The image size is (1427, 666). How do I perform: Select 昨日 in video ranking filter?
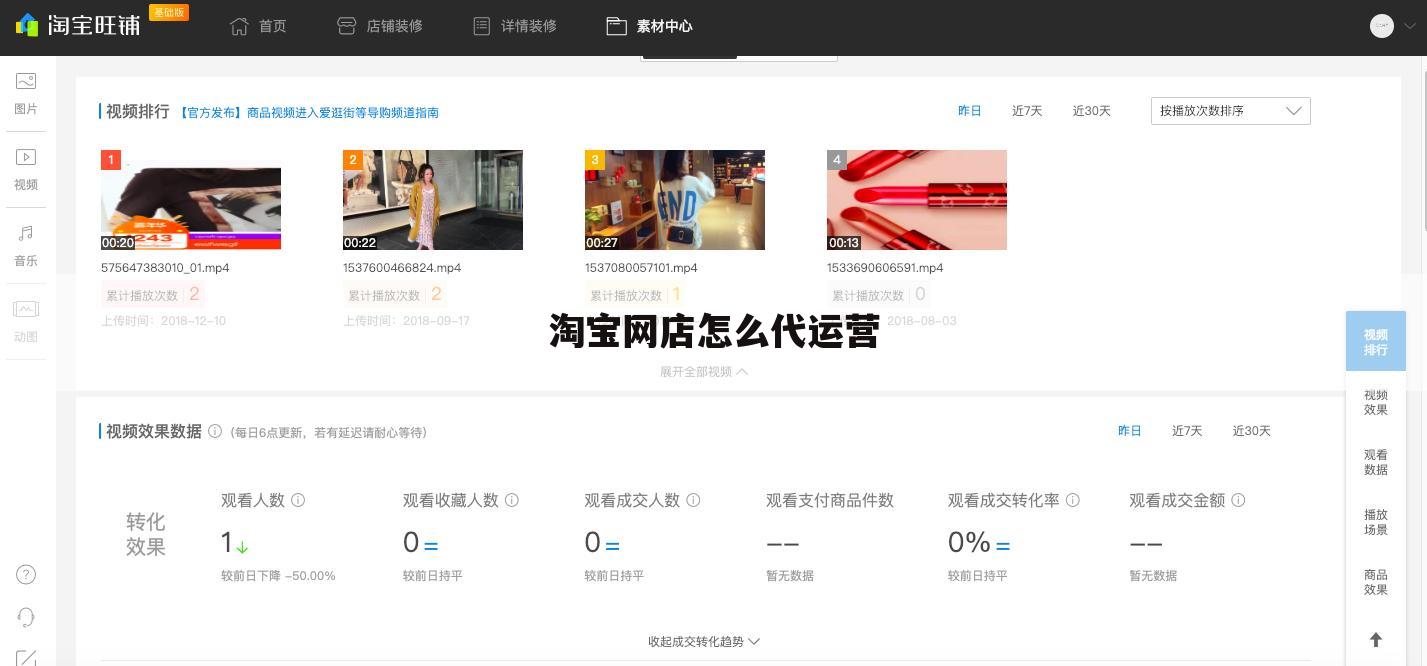point(969,111)
